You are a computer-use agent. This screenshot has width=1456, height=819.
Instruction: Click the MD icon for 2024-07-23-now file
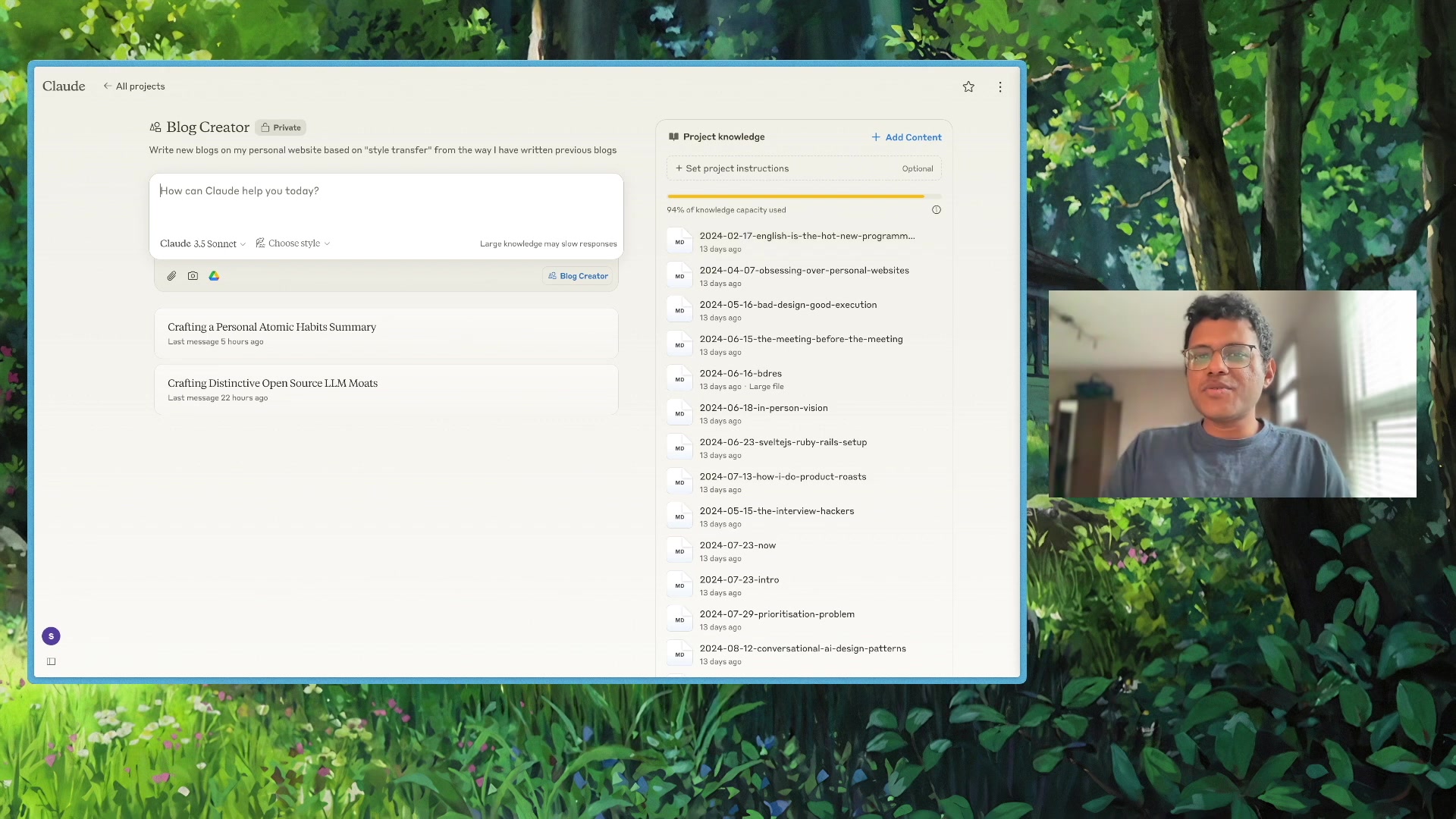pyautogui.click(x=679, y=551)
